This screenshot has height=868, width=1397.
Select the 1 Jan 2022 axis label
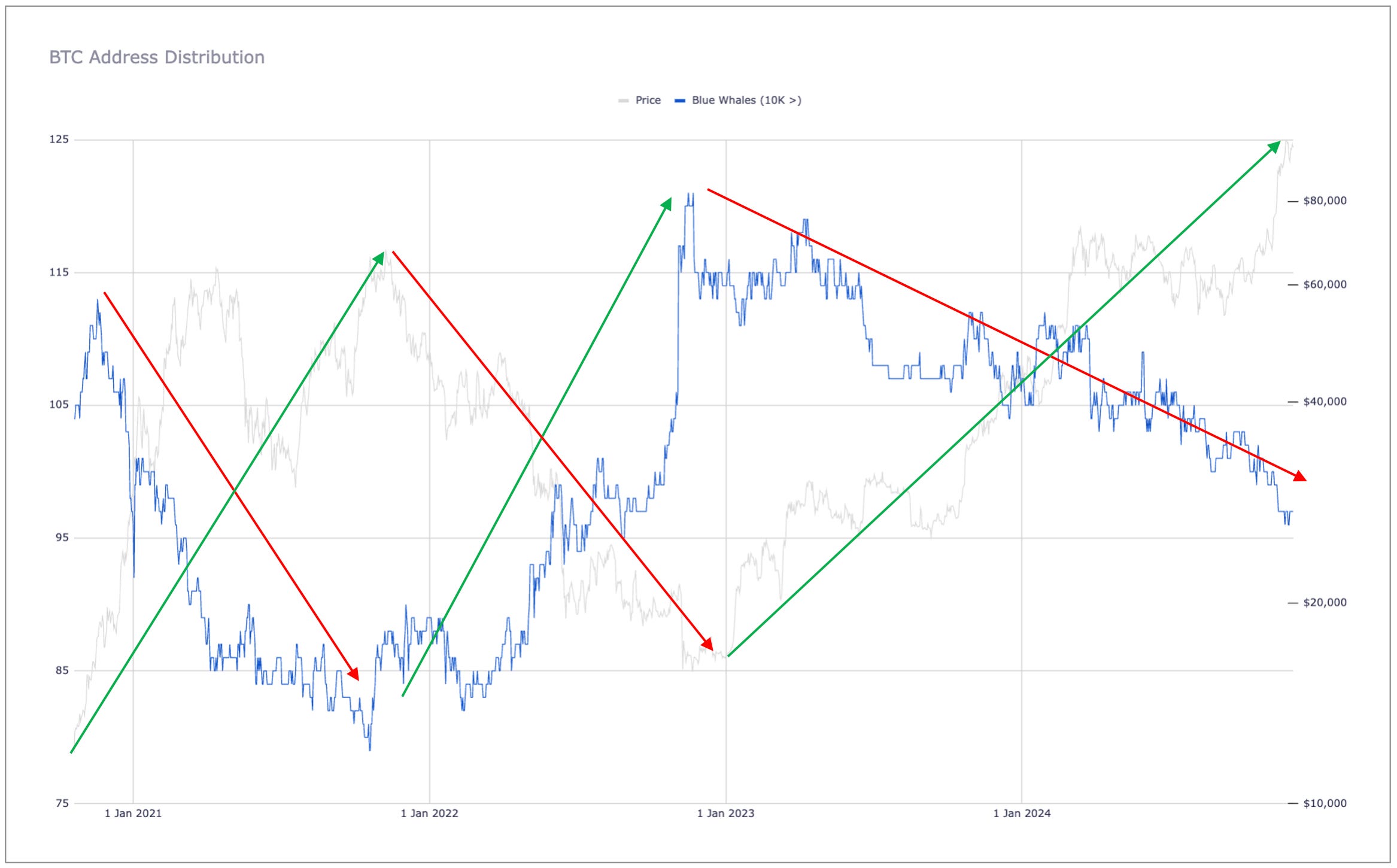pos(429,814)
